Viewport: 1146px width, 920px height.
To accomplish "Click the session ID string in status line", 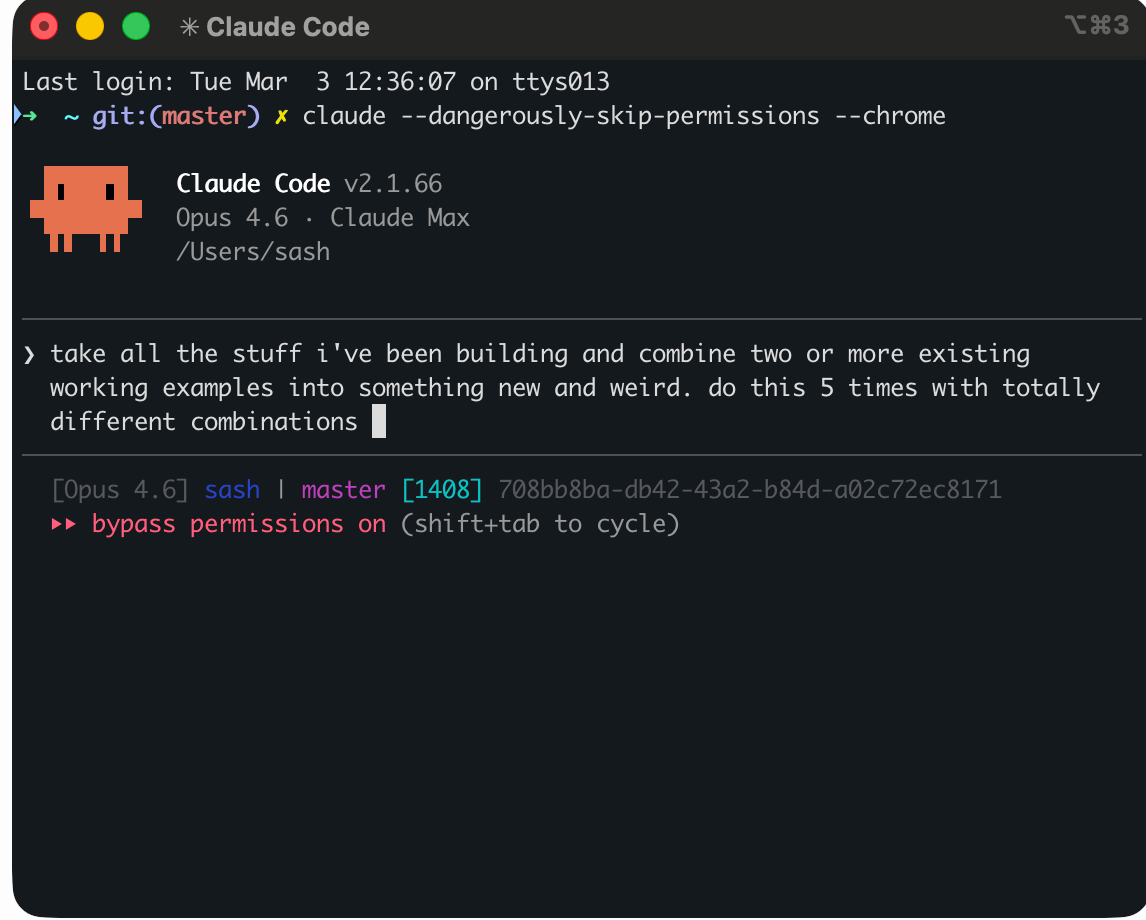I will click(750, 490).
